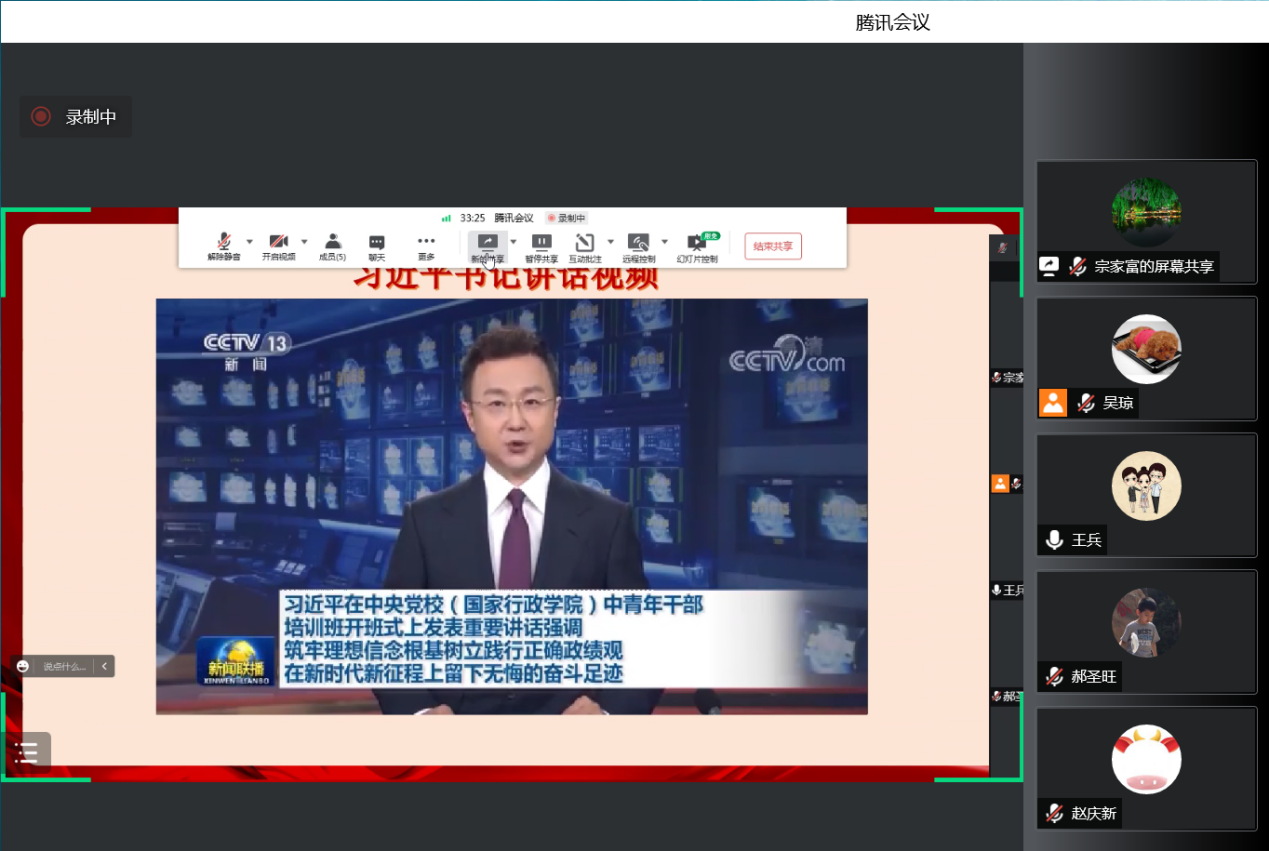Pause sharing with 暂停共享

[x=541, y=246]
